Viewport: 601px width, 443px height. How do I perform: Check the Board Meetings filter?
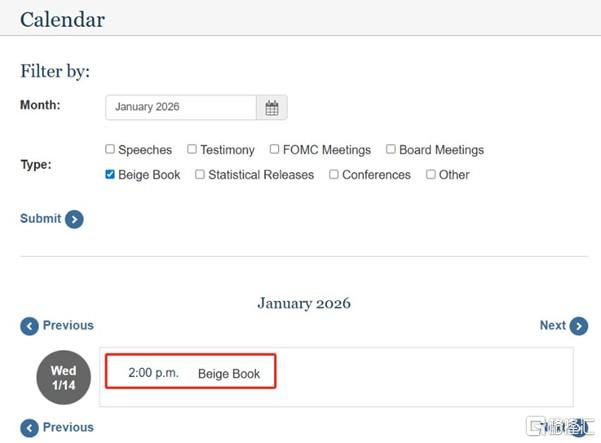[x=391, y=149]
